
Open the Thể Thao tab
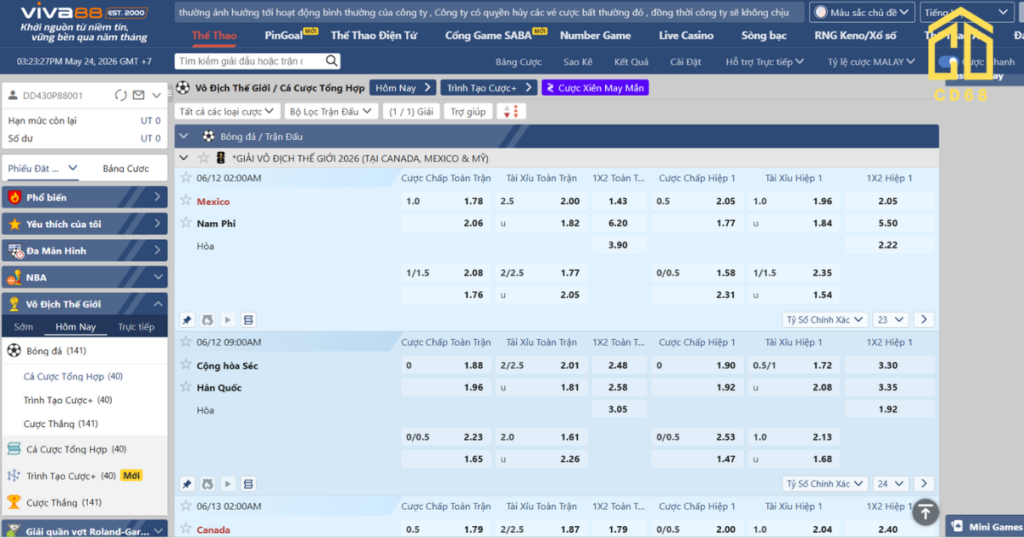tap(214, 35)
